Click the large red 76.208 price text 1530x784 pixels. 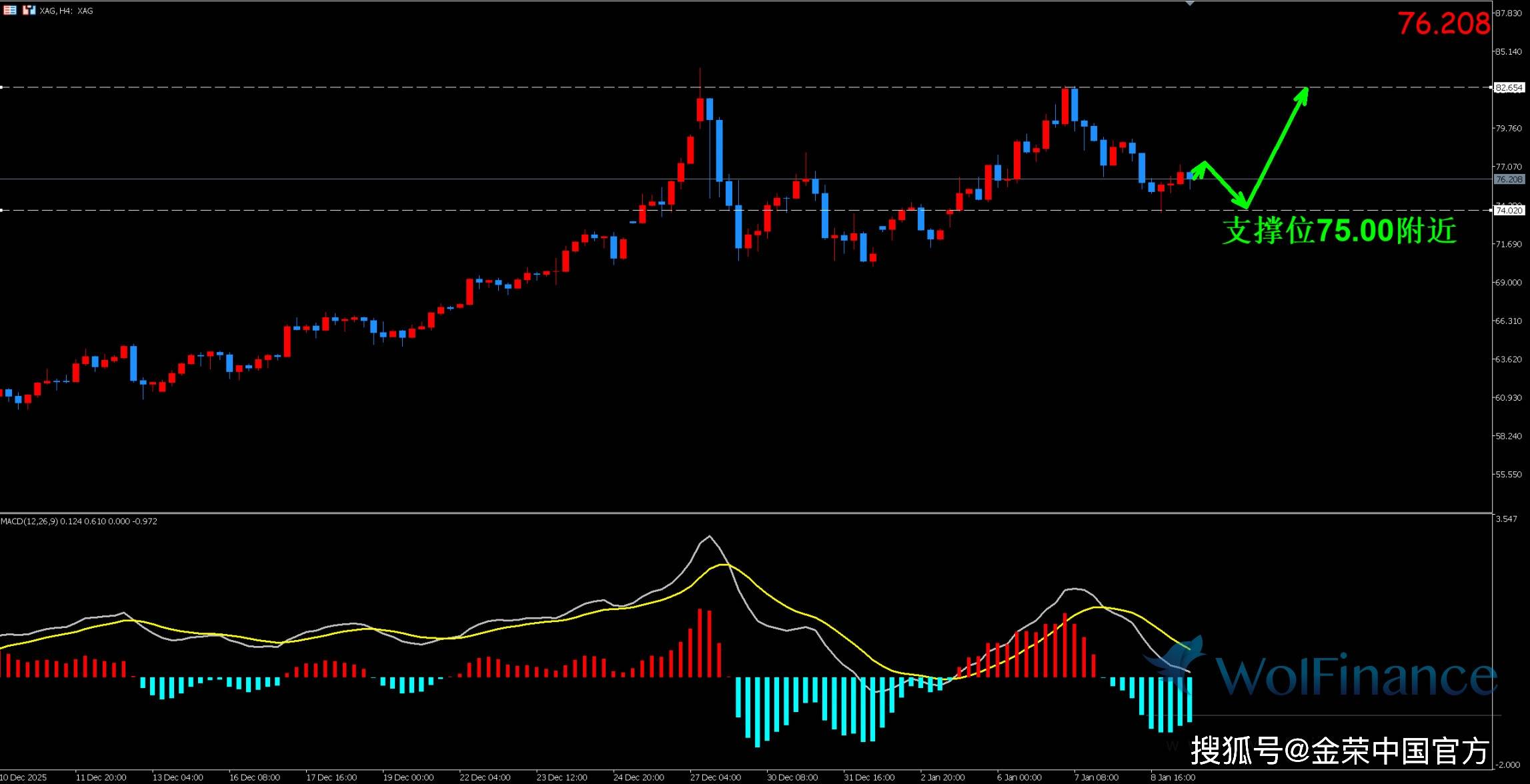coord(1443,24)
